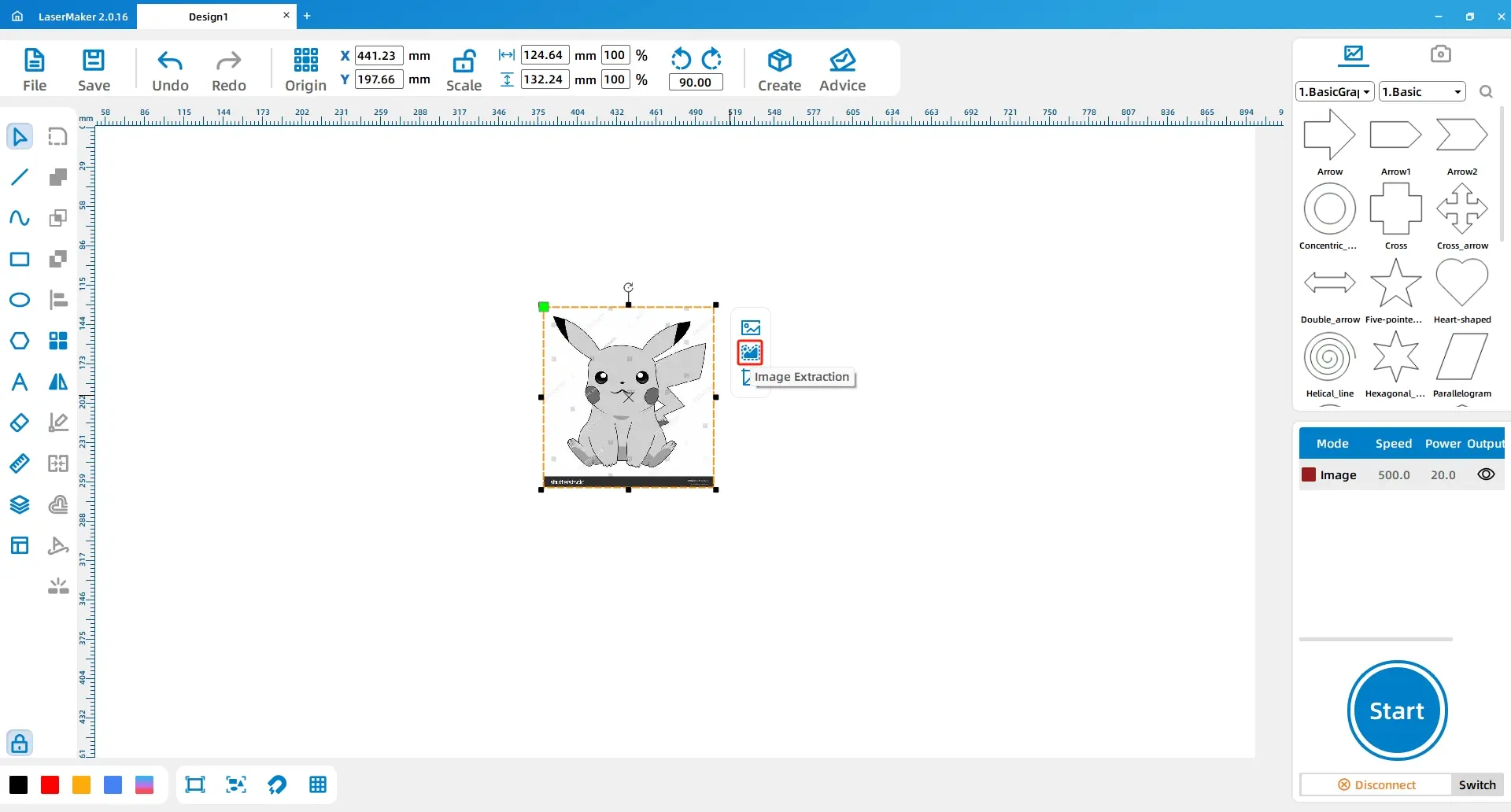Pick the black color swatch
Viewport: 1511px width, 812px height.
(18, 784)
